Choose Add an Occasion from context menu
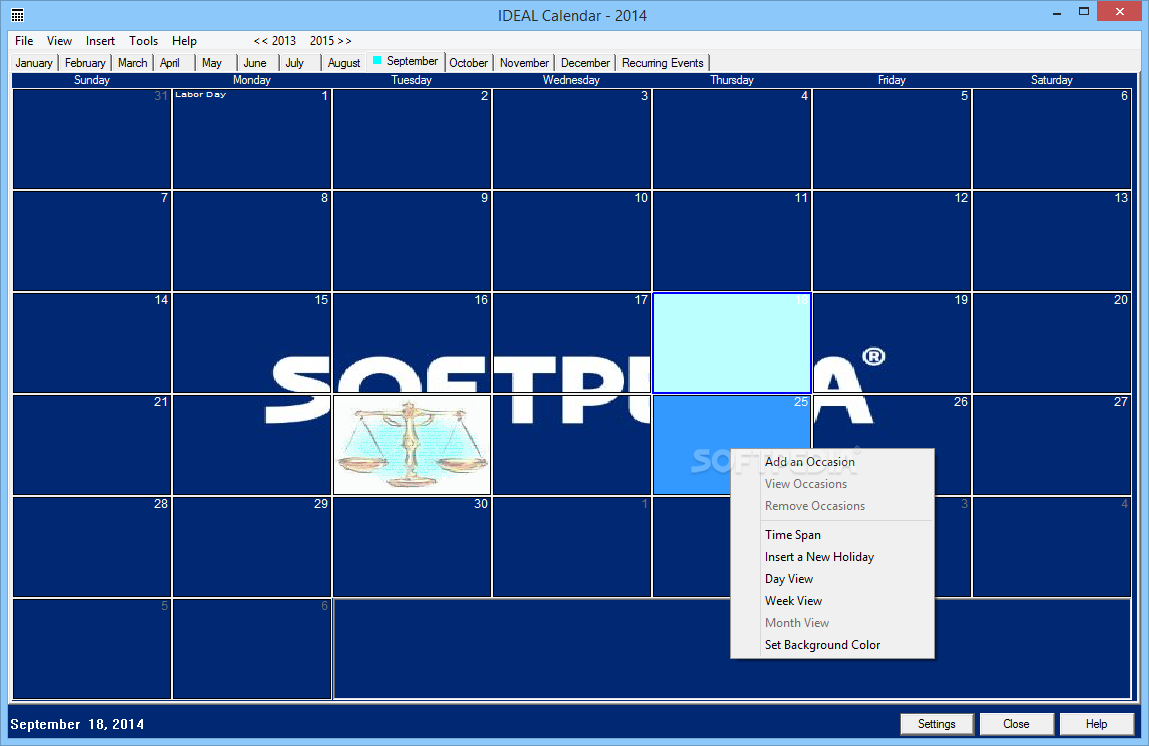The height and width of the screenshot is (746, 1149). [x=832, y=462]
